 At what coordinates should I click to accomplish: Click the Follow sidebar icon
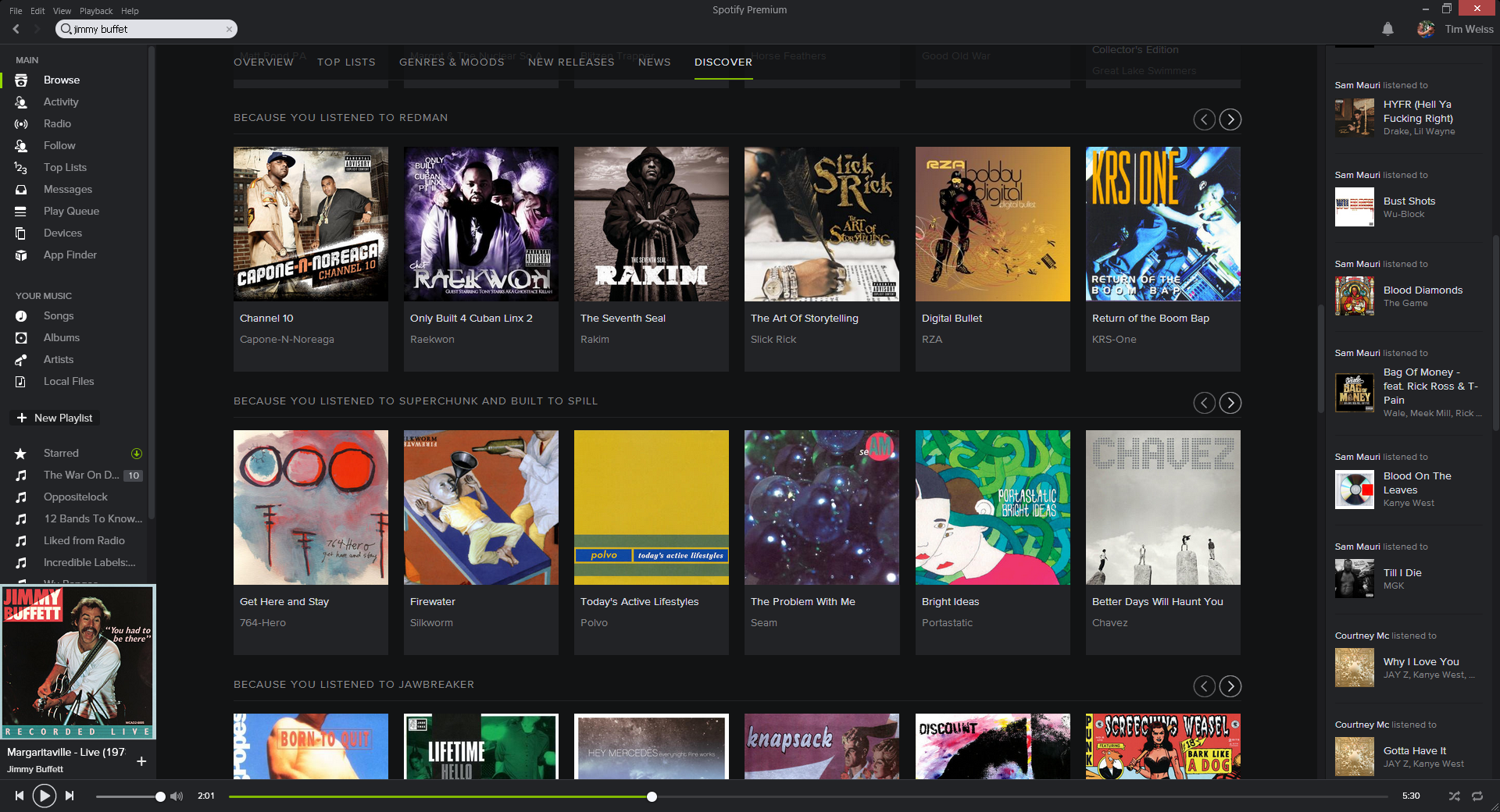pyautogui.click(x=21, y=146)
